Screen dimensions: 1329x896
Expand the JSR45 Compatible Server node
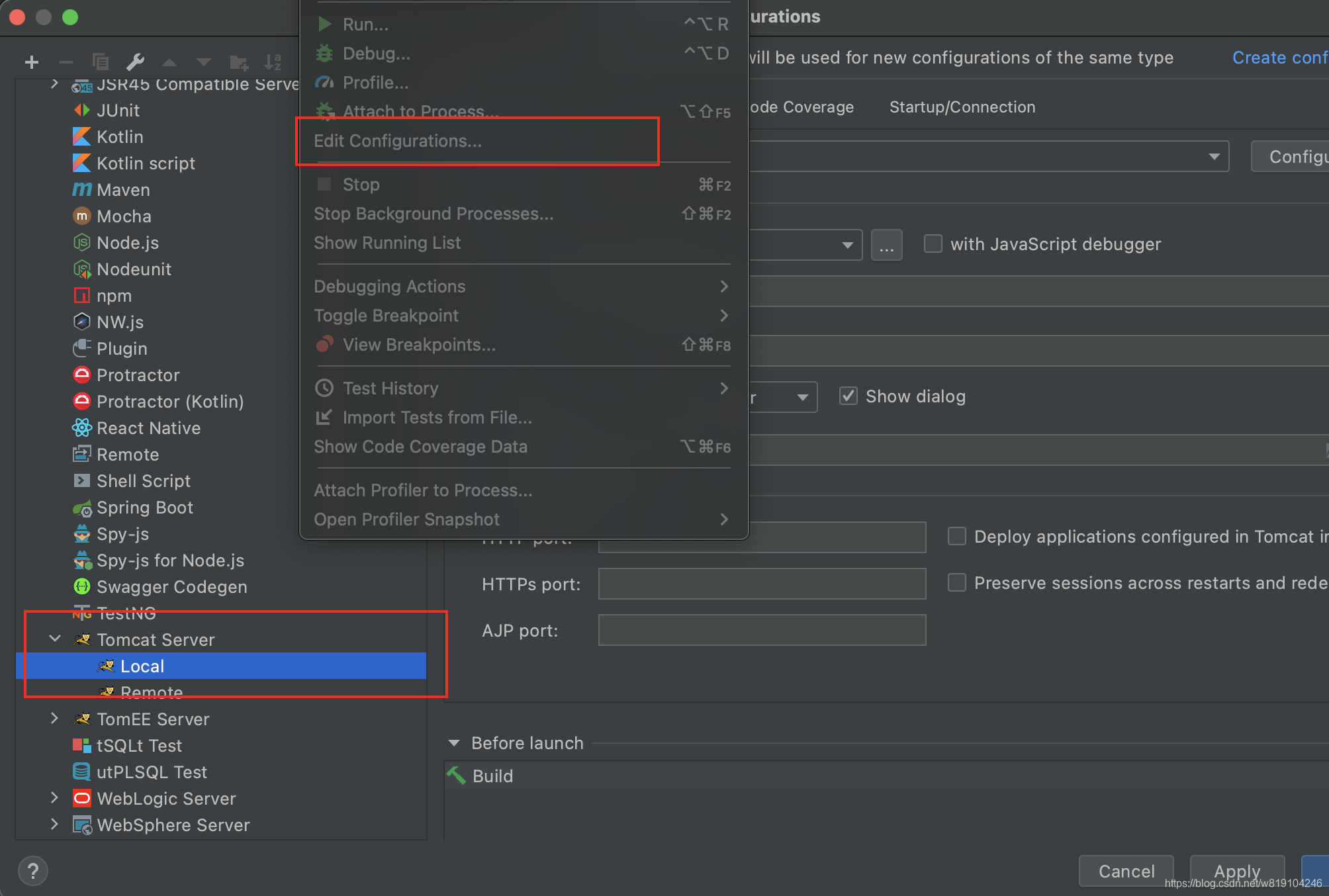click(55, 84)
